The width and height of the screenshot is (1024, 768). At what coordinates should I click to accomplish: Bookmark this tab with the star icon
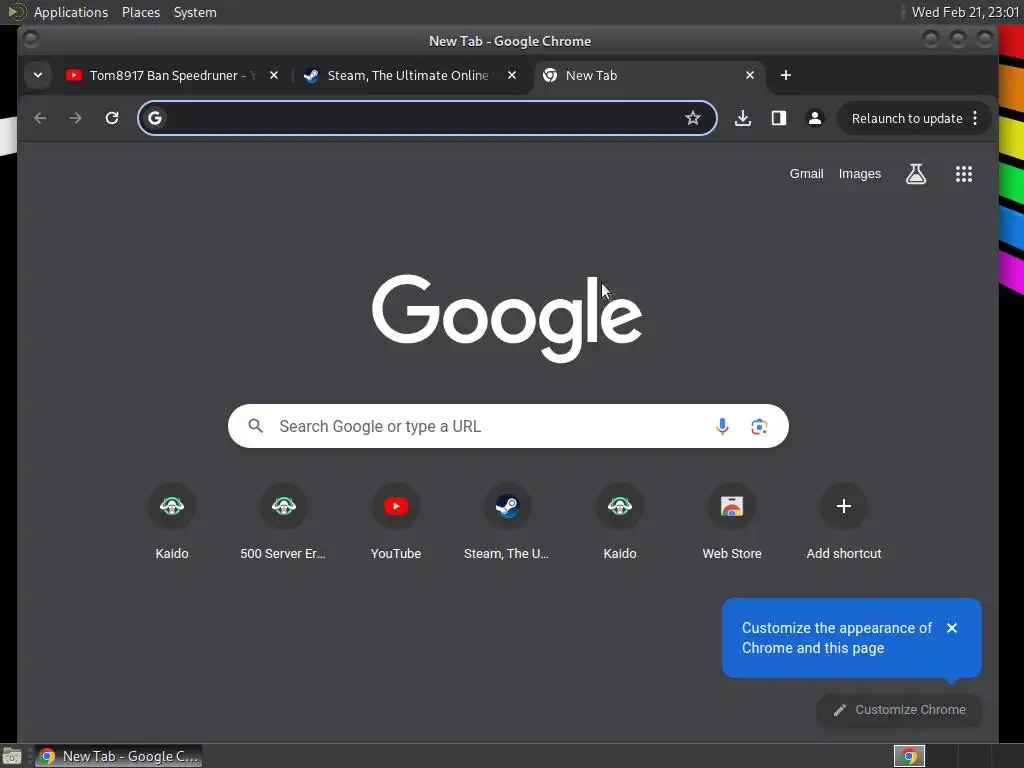[x=692, y=118]
